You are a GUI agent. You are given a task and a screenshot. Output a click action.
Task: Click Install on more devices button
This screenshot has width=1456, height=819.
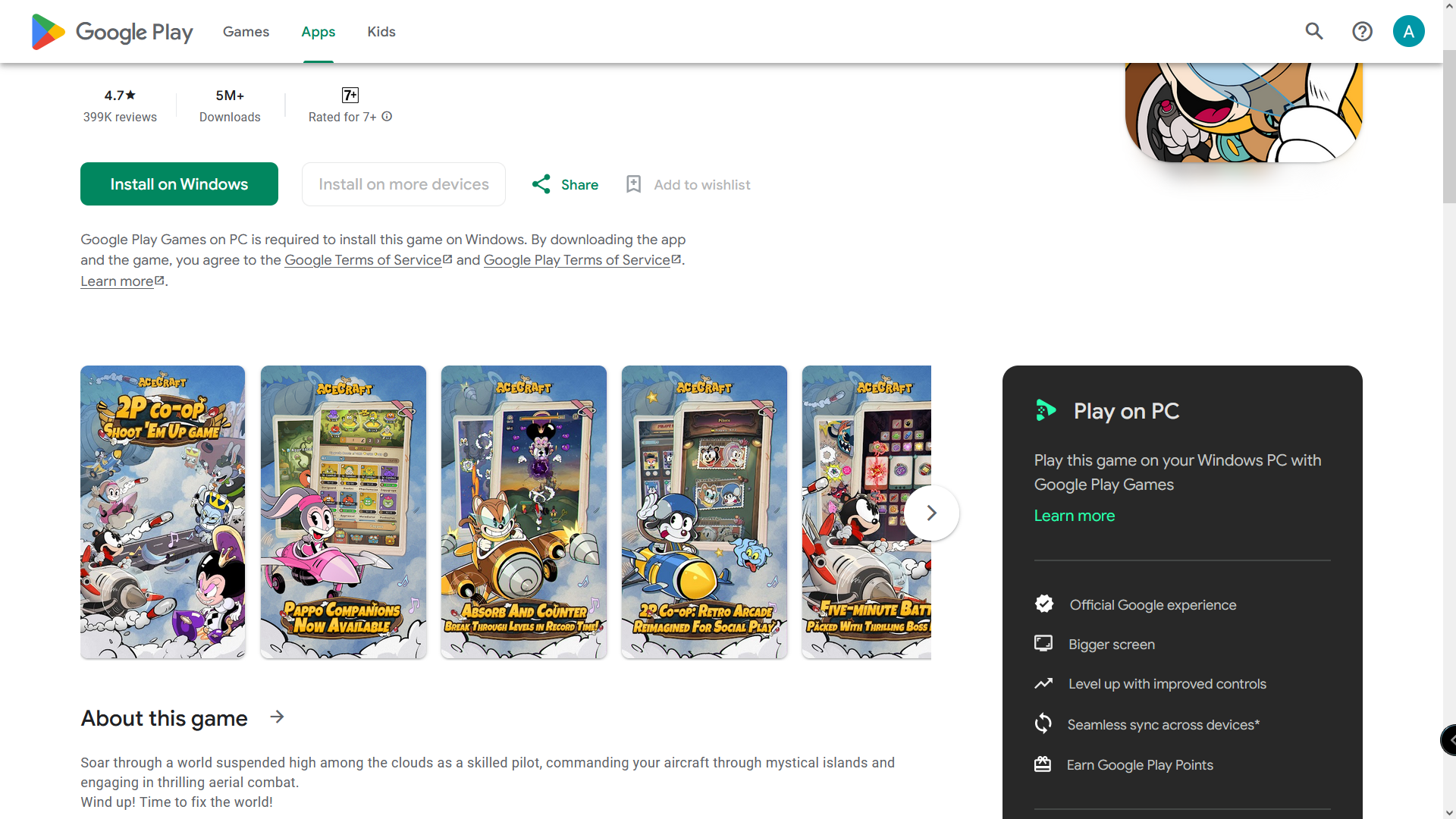(403, 184)
